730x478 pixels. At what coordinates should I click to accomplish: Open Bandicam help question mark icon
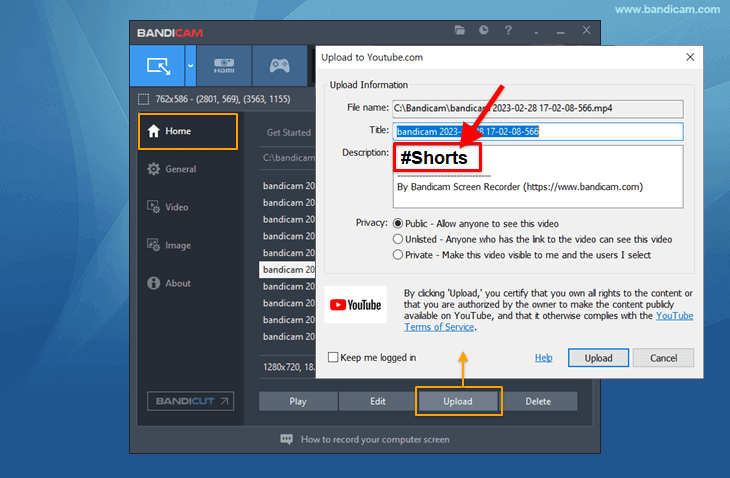pos(508,31)
